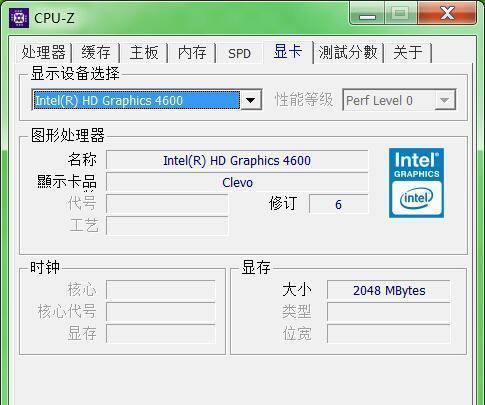Click the 2048 MBytes memory size field
The height and width of the screenshot is (405, 485).
[x=389, y=290]
